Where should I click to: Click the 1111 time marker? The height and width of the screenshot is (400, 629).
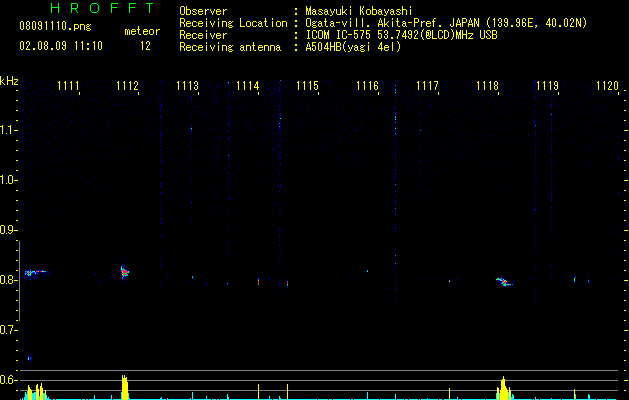[x=68, y=86]
